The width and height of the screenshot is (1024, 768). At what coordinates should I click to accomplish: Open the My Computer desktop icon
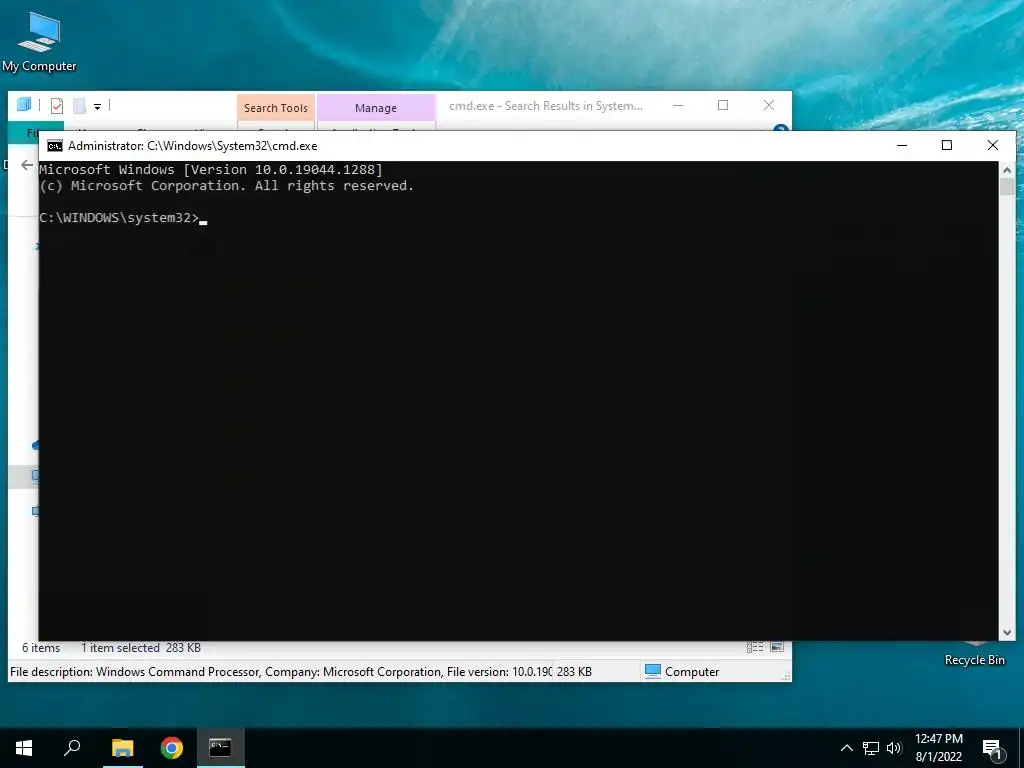point(39,42)
